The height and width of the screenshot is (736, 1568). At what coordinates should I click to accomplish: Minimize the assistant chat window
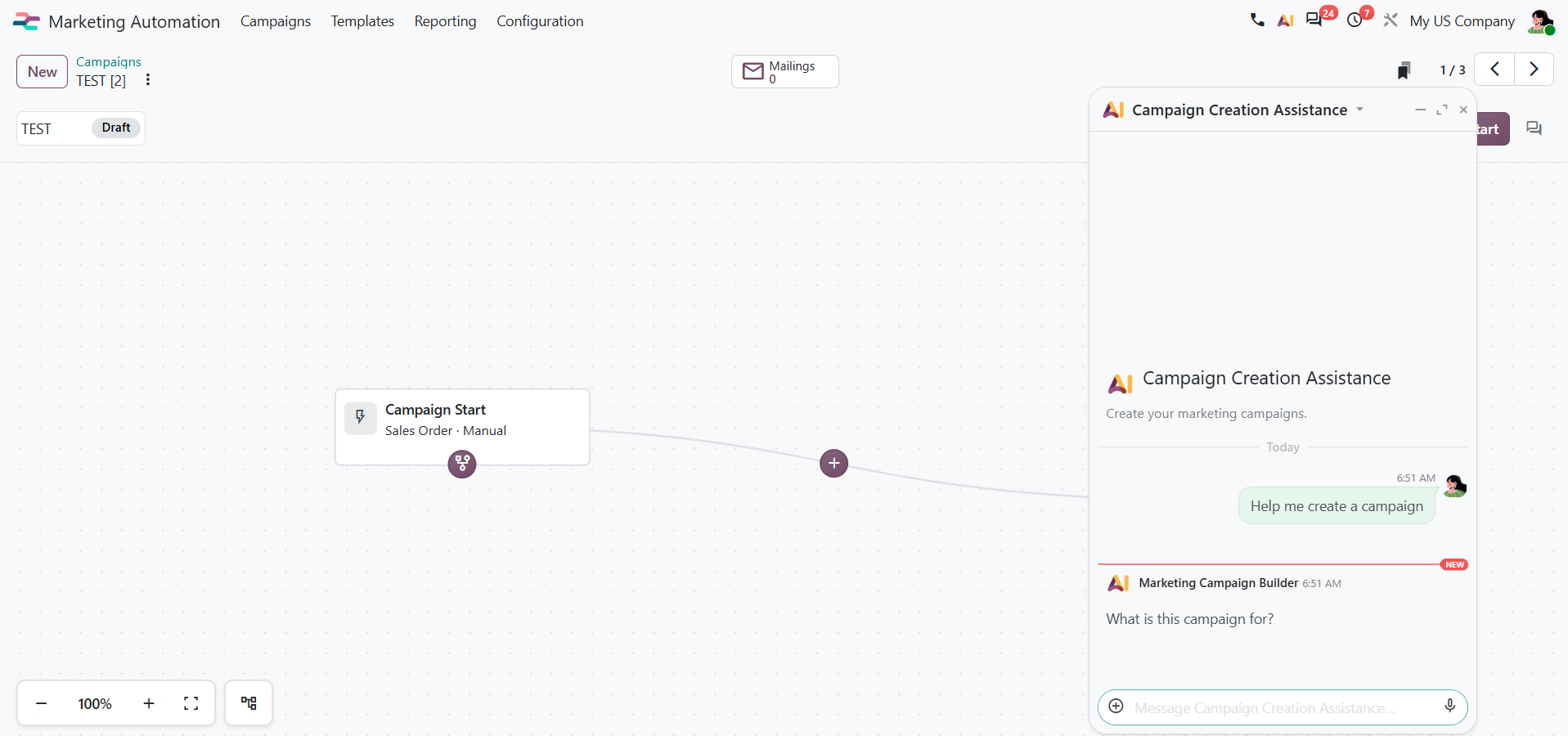pyautogui.click(x=1421, y=110)
